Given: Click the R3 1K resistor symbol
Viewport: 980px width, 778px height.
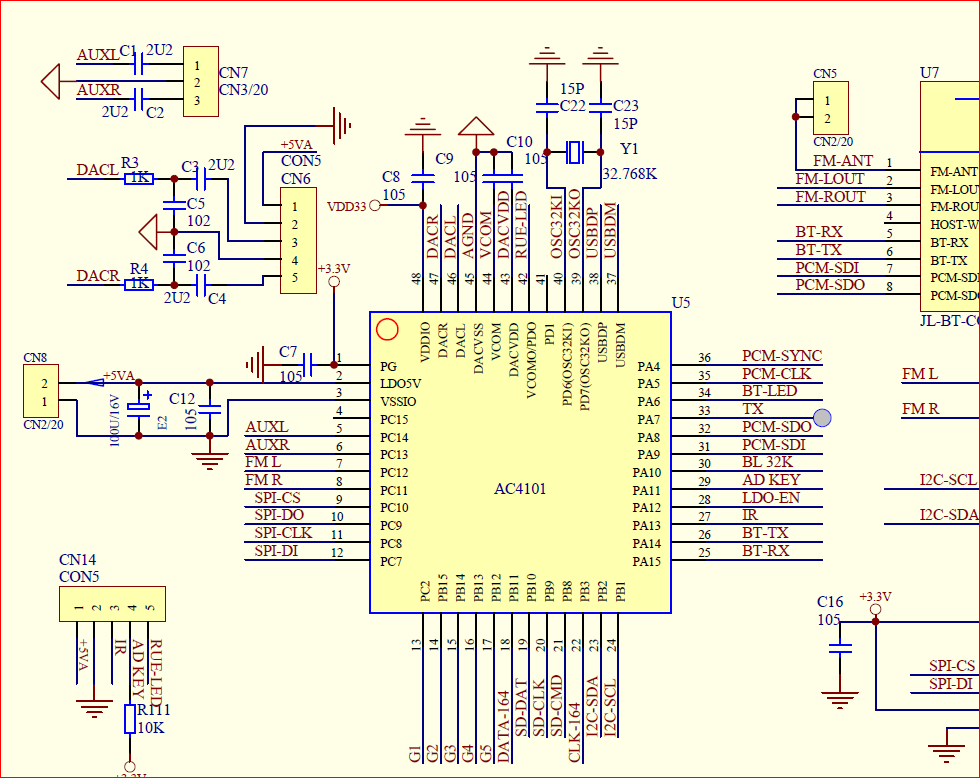Looking at the screenshot, I should point(138,178).
